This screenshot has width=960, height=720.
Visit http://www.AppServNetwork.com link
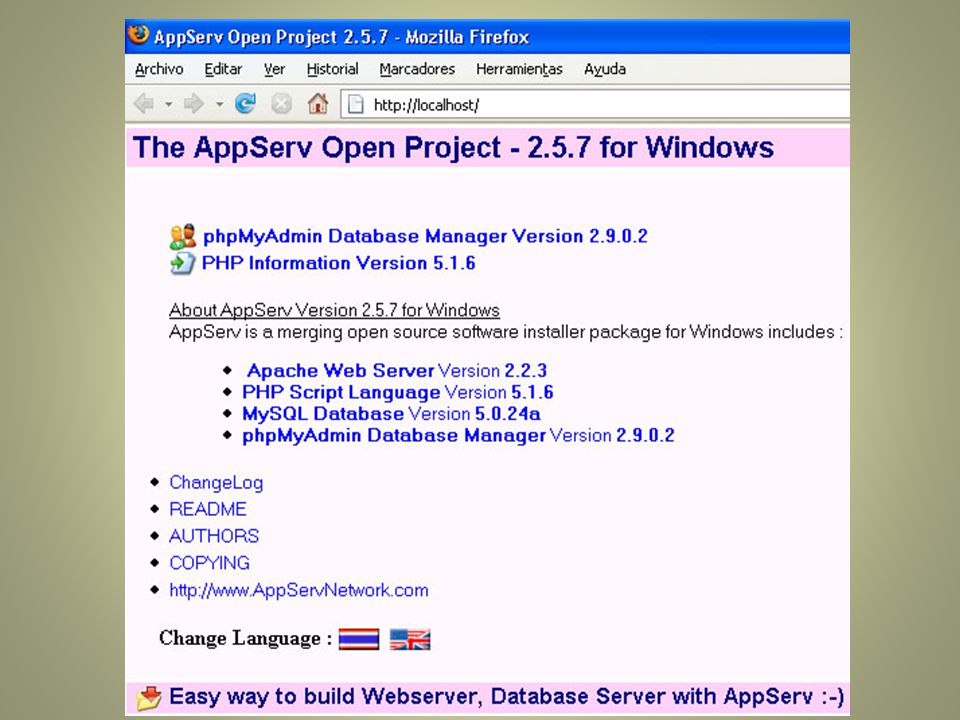[x=299, y=590]
